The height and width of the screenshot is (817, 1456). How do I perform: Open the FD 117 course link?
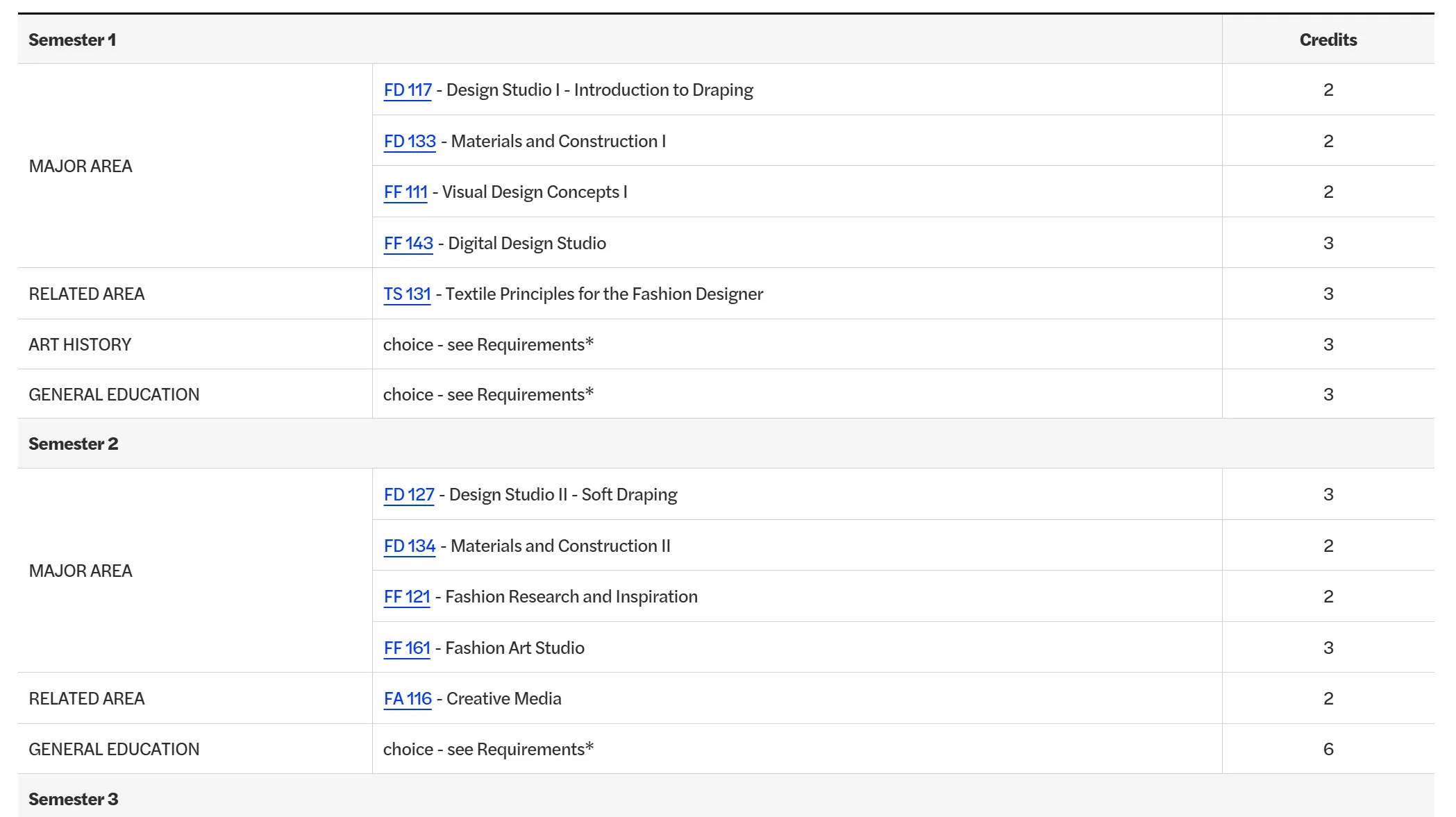point(408,90)
